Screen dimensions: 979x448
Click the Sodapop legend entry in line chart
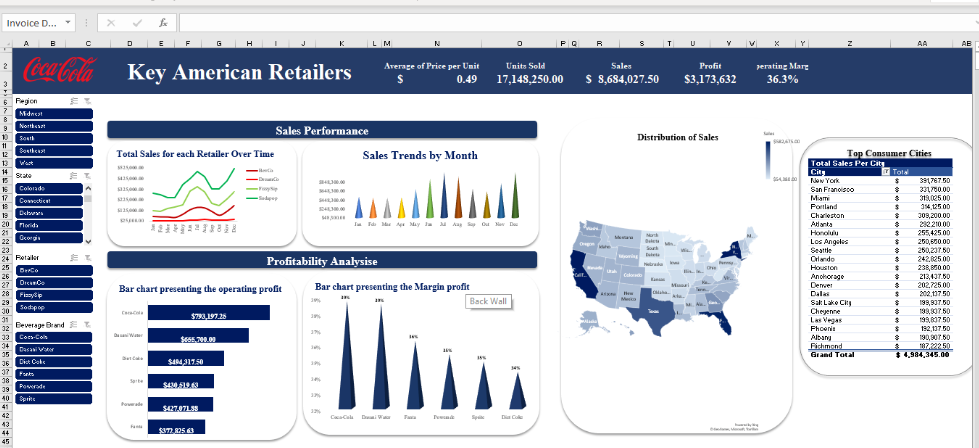[263, 198]
